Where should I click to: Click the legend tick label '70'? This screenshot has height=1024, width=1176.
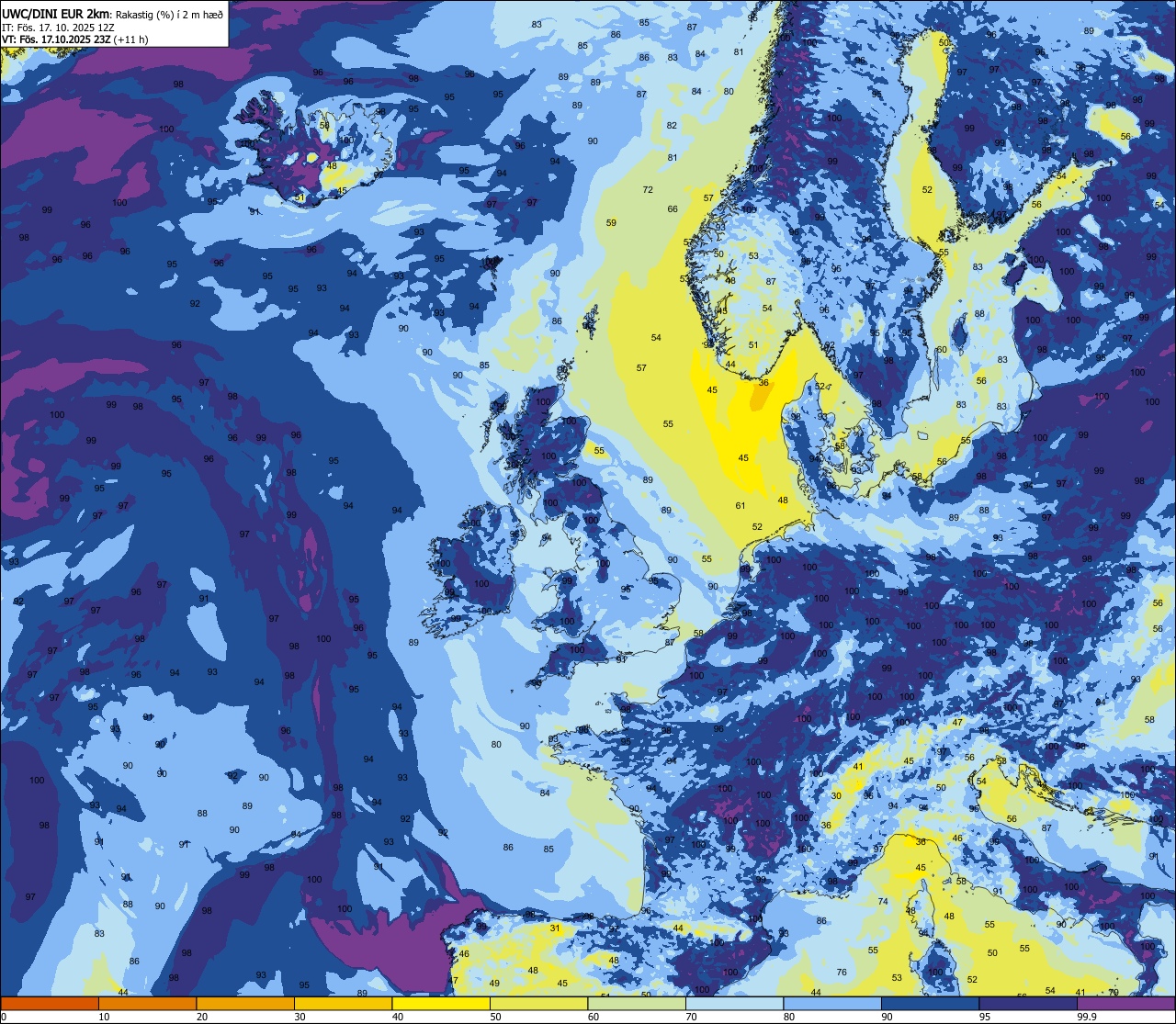coord(691,1017)
